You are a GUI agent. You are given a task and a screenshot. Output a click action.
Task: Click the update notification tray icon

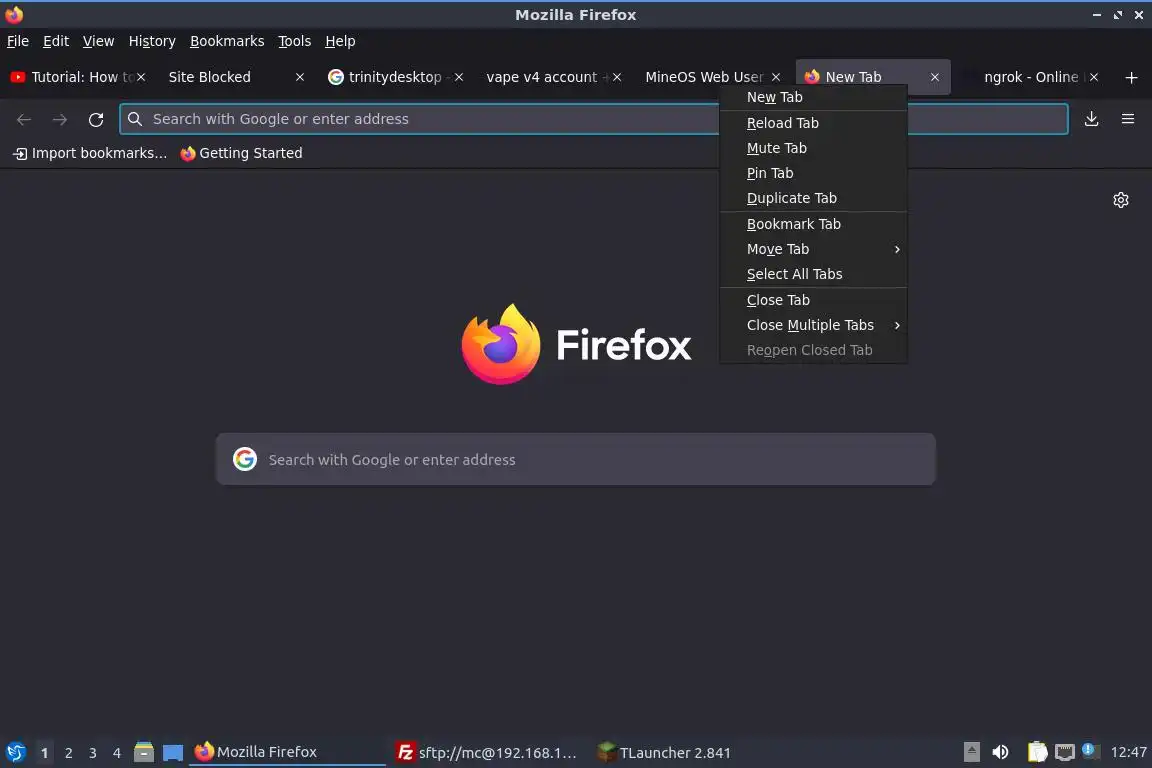click(1089, 750)
